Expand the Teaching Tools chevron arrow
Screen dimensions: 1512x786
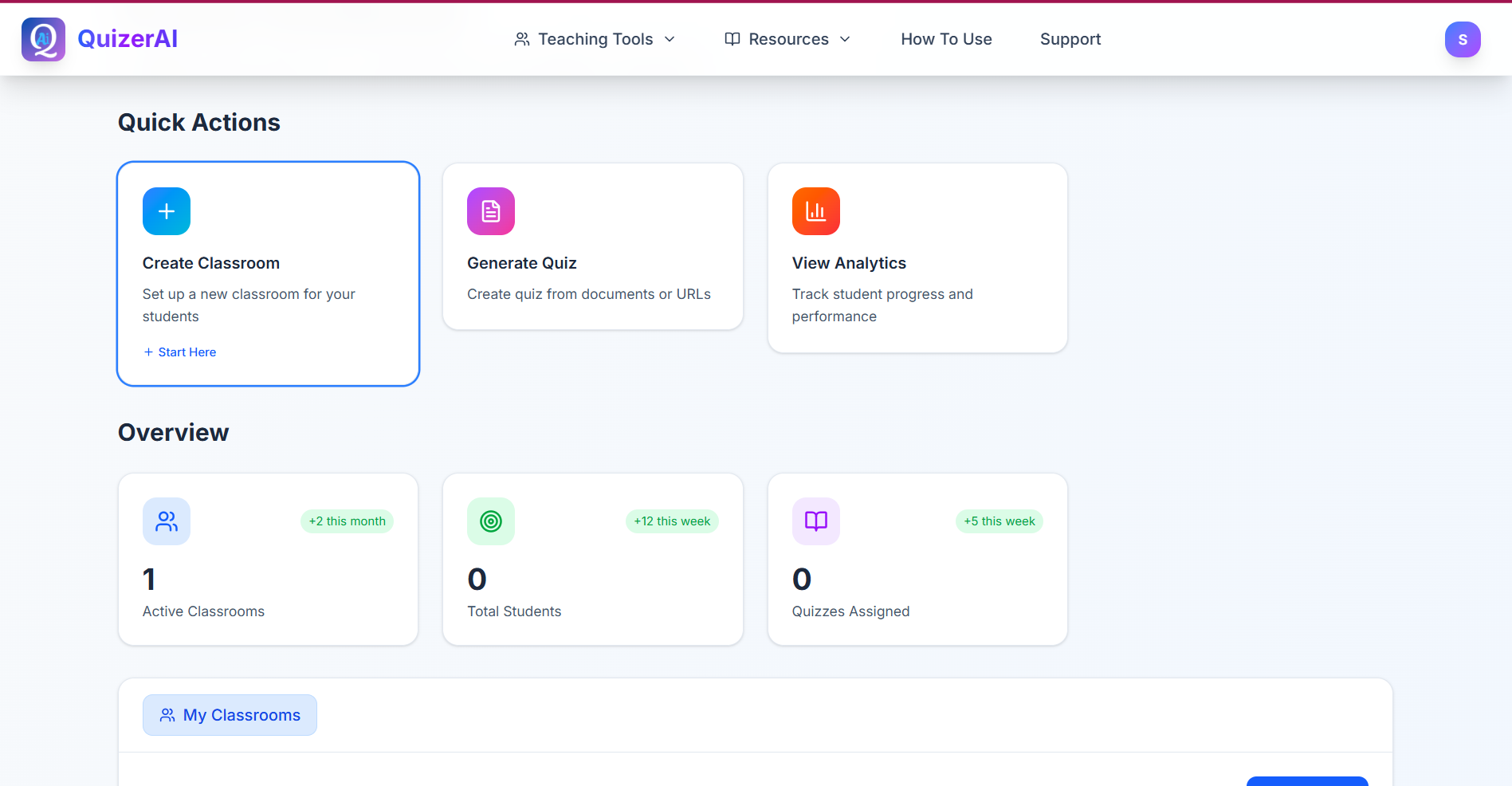pyautogui.click(x=670, y=39)
